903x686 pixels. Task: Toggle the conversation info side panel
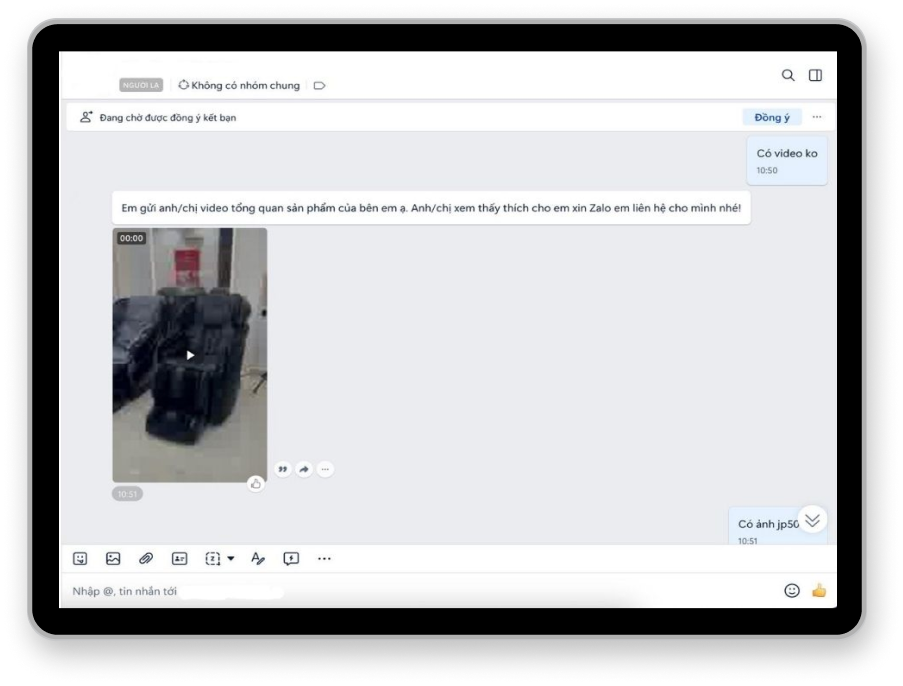816,75
